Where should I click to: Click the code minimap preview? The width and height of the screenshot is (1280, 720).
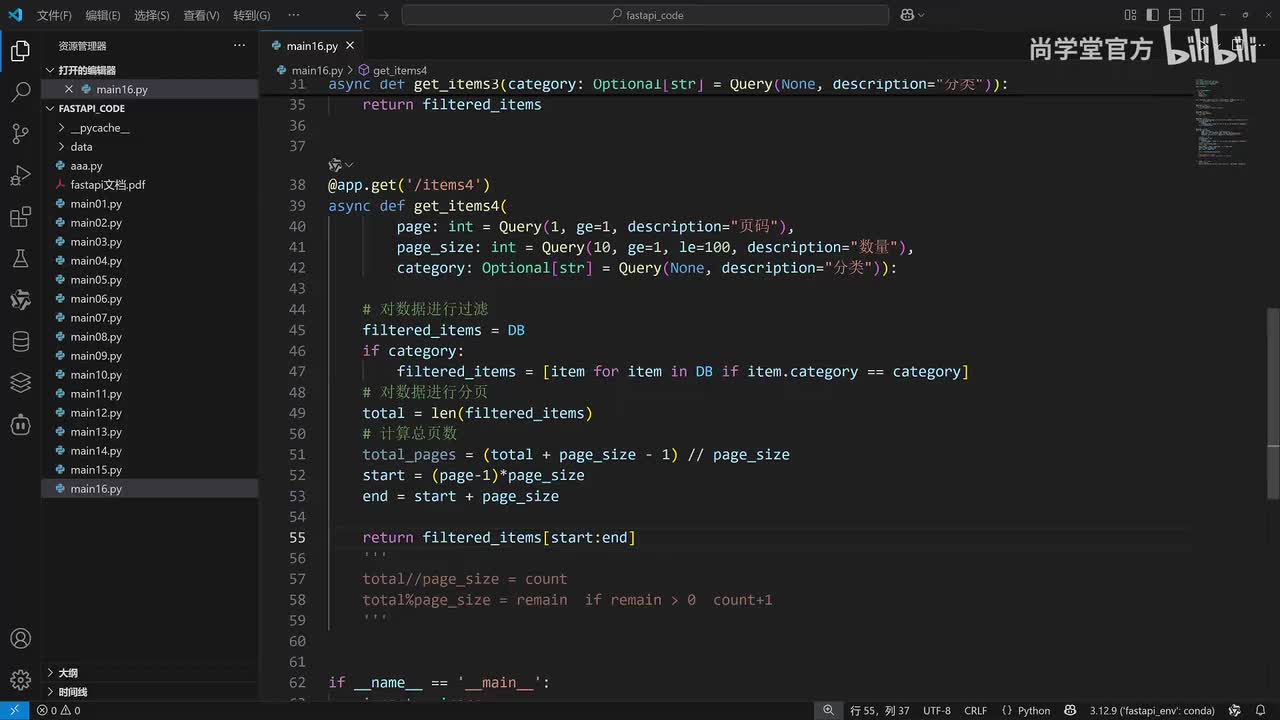[x=1223, y=120]
